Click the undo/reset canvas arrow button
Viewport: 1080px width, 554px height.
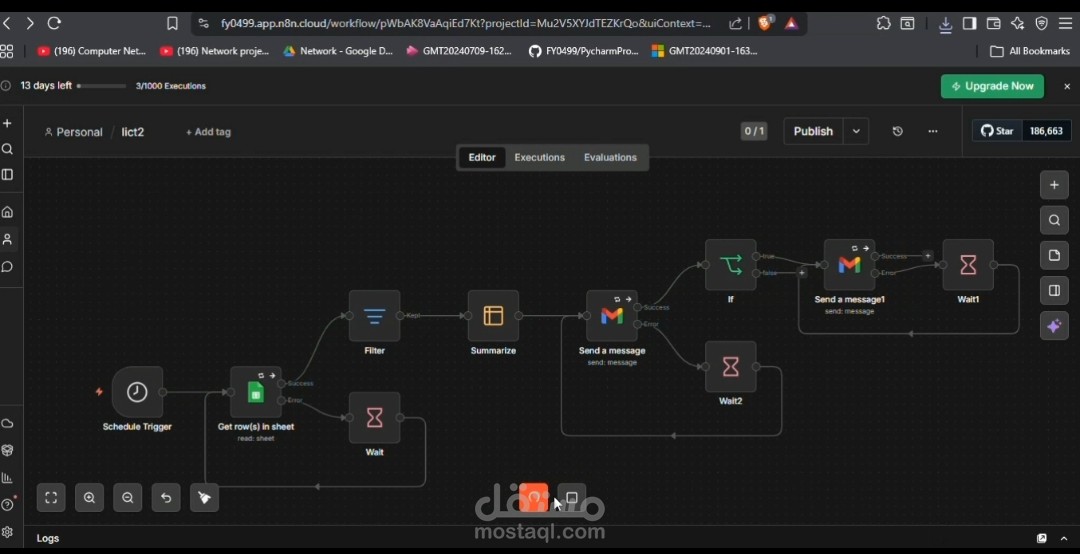click(x=166, y=497)
